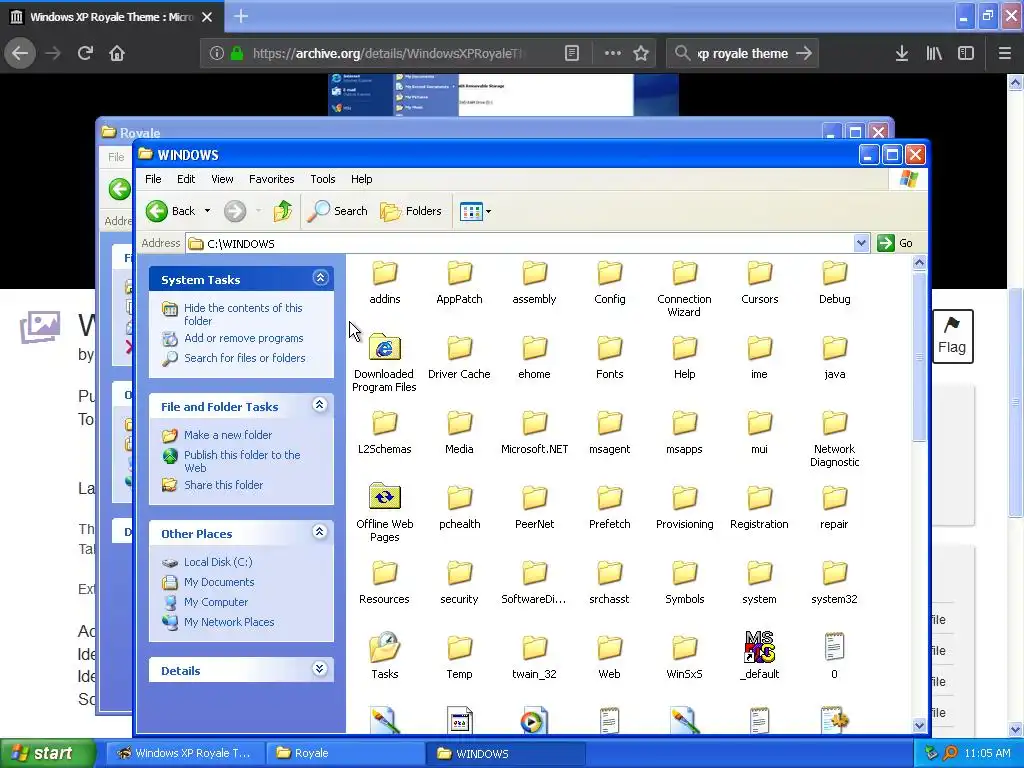Click Share this folder link
This screenshot has width=1024, height=768.
click(x=223, y=485)
